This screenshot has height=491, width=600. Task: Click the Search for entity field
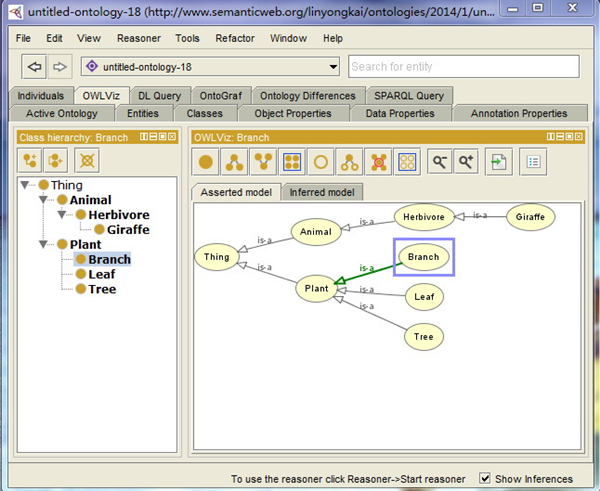coord(463,67)
